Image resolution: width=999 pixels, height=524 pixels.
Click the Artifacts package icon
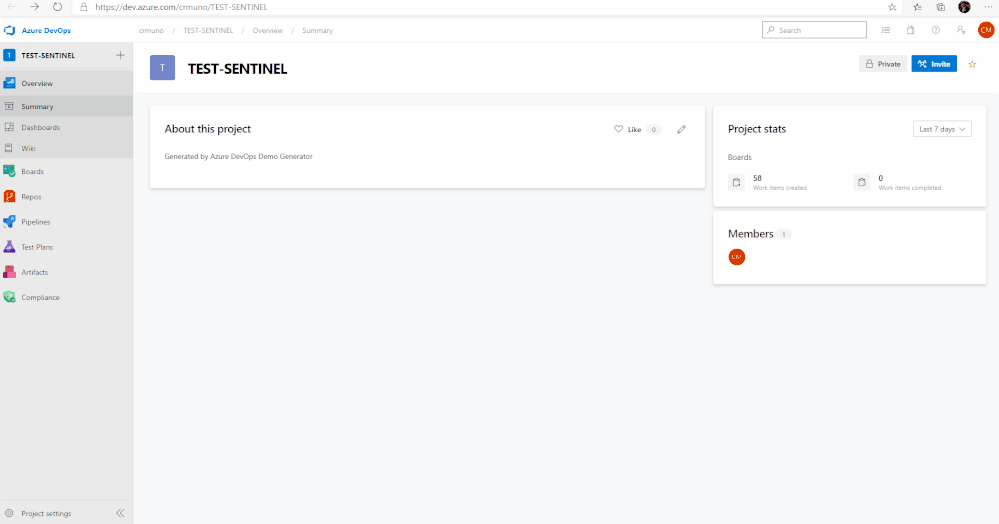[x=10, y=272]
